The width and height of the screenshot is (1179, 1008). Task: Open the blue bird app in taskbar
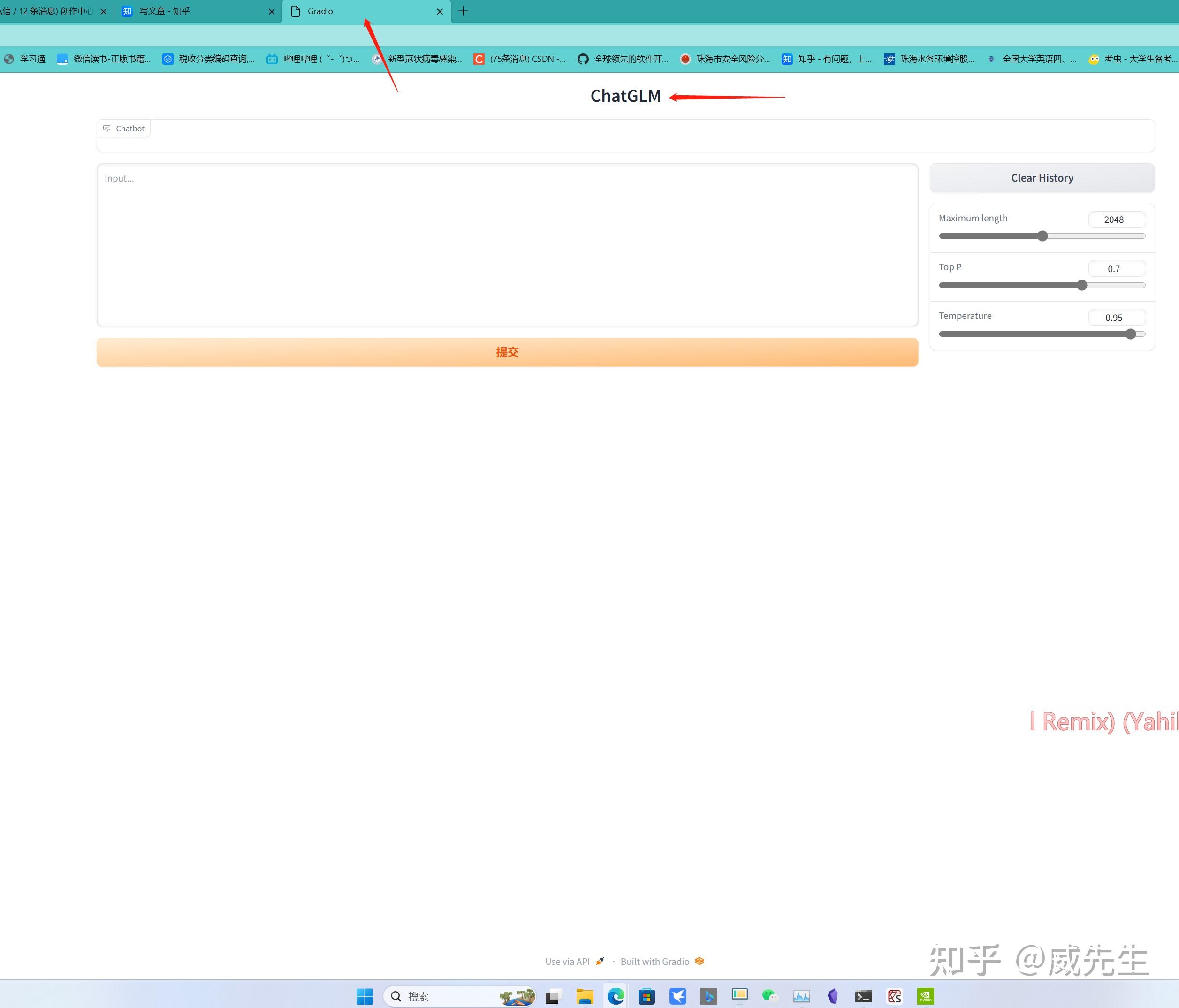coord(677,996)
